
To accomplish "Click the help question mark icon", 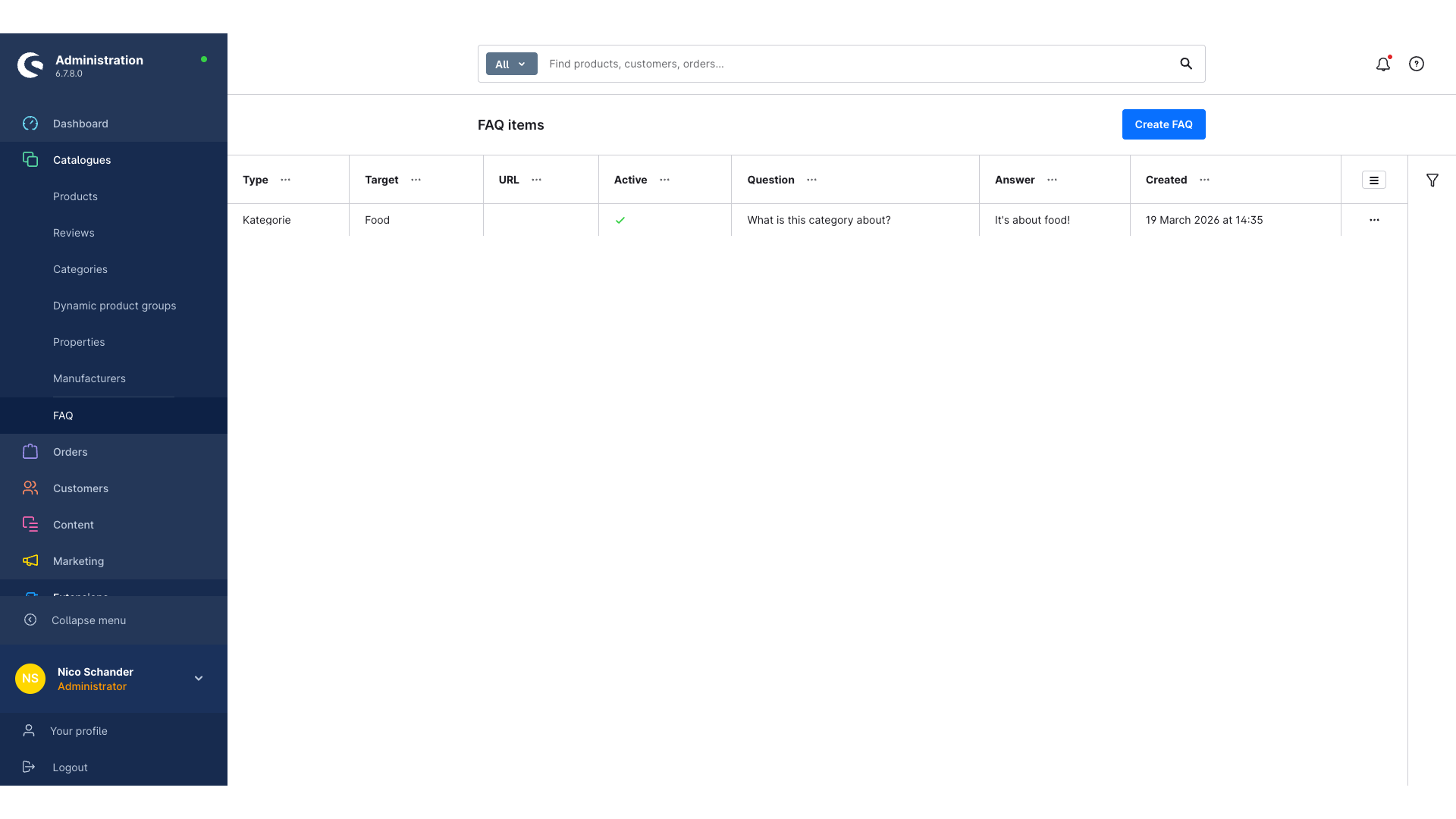I will tap(1416, 64).
